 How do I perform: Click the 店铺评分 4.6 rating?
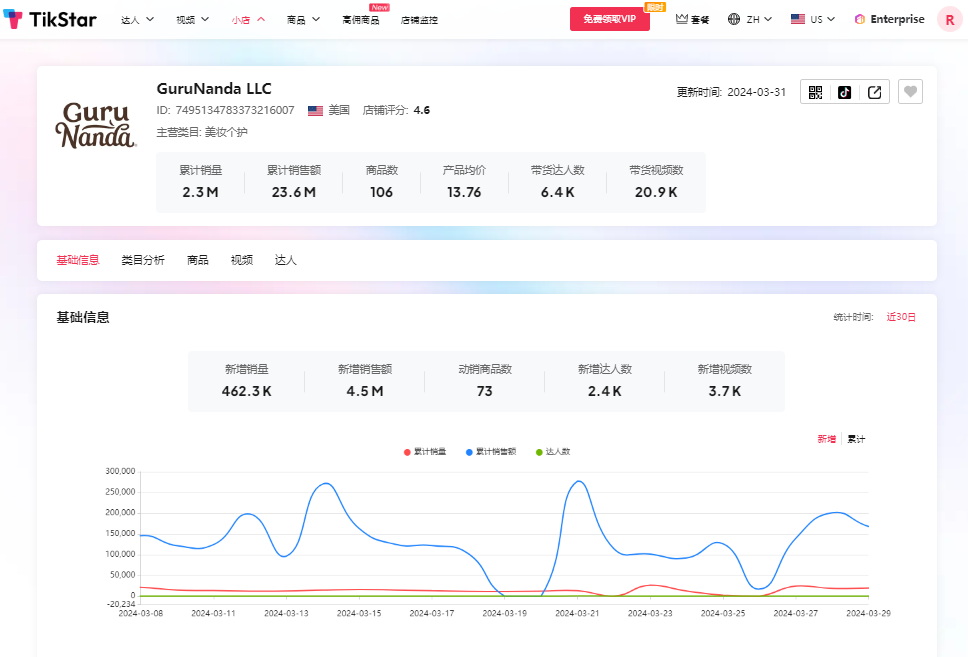coord(396,110)
